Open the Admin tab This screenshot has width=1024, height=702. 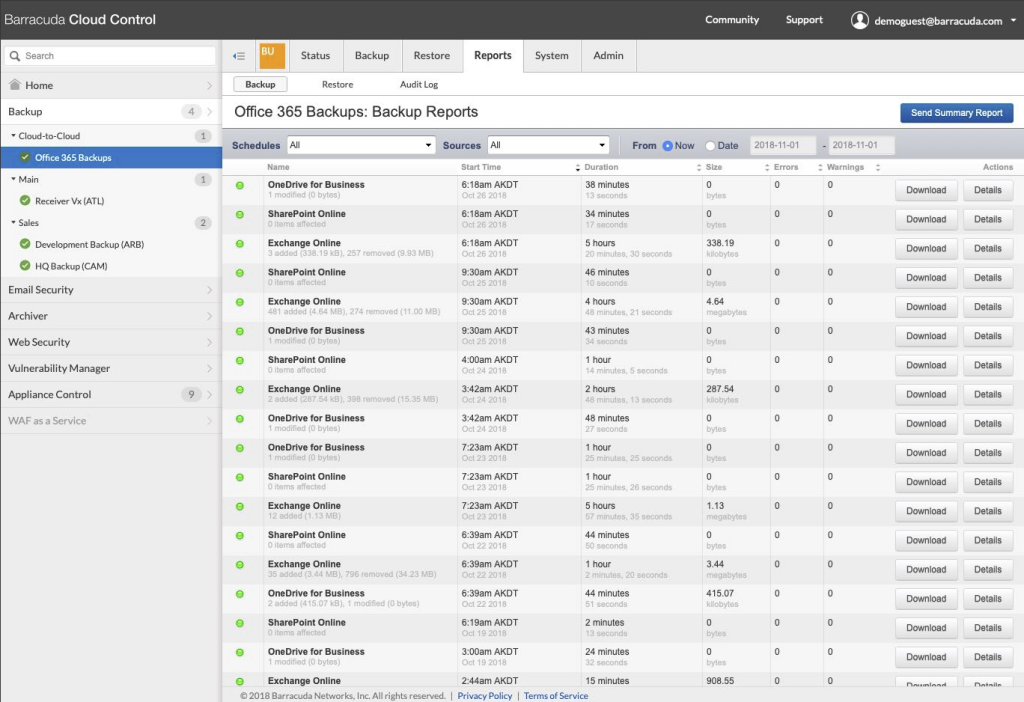[x=608, y=56]
